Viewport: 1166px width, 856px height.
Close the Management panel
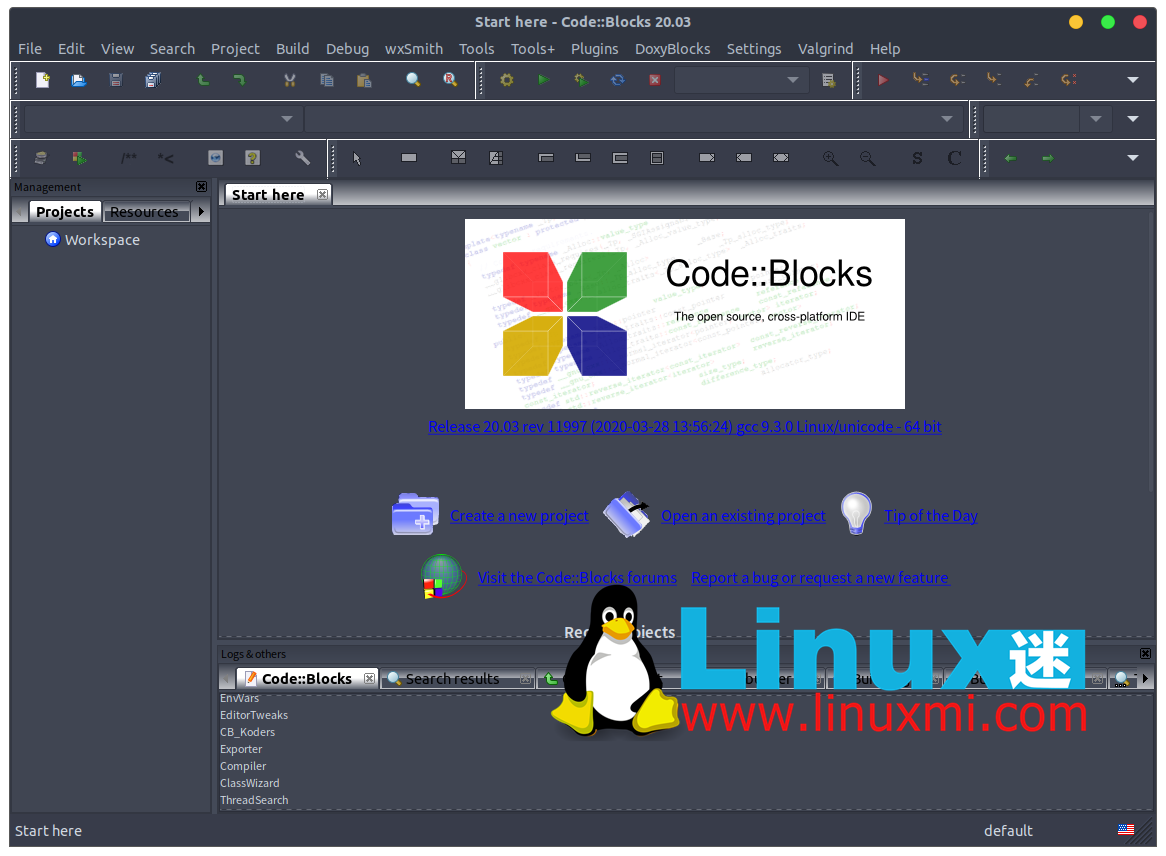[202, 187]
